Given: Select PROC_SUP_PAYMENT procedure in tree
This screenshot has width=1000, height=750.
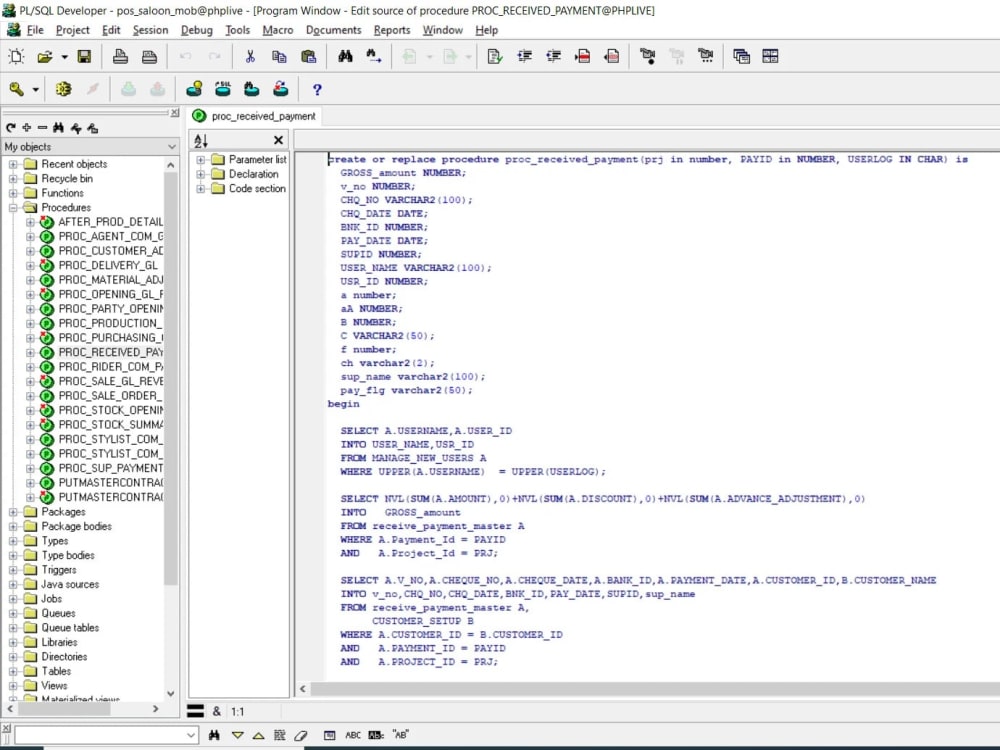Looking at the screenshot, I should (x=110, y=469).
